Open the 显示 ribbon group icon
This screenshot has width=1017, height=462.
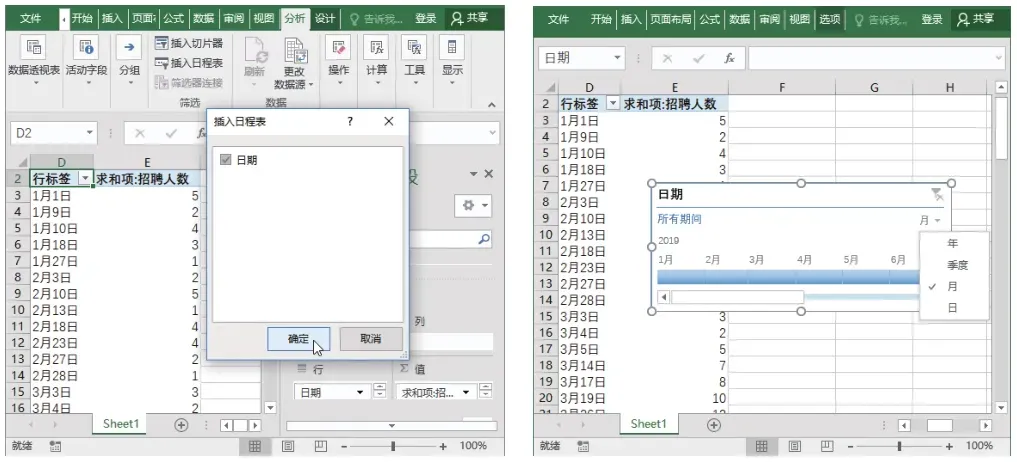click(452, 48)
